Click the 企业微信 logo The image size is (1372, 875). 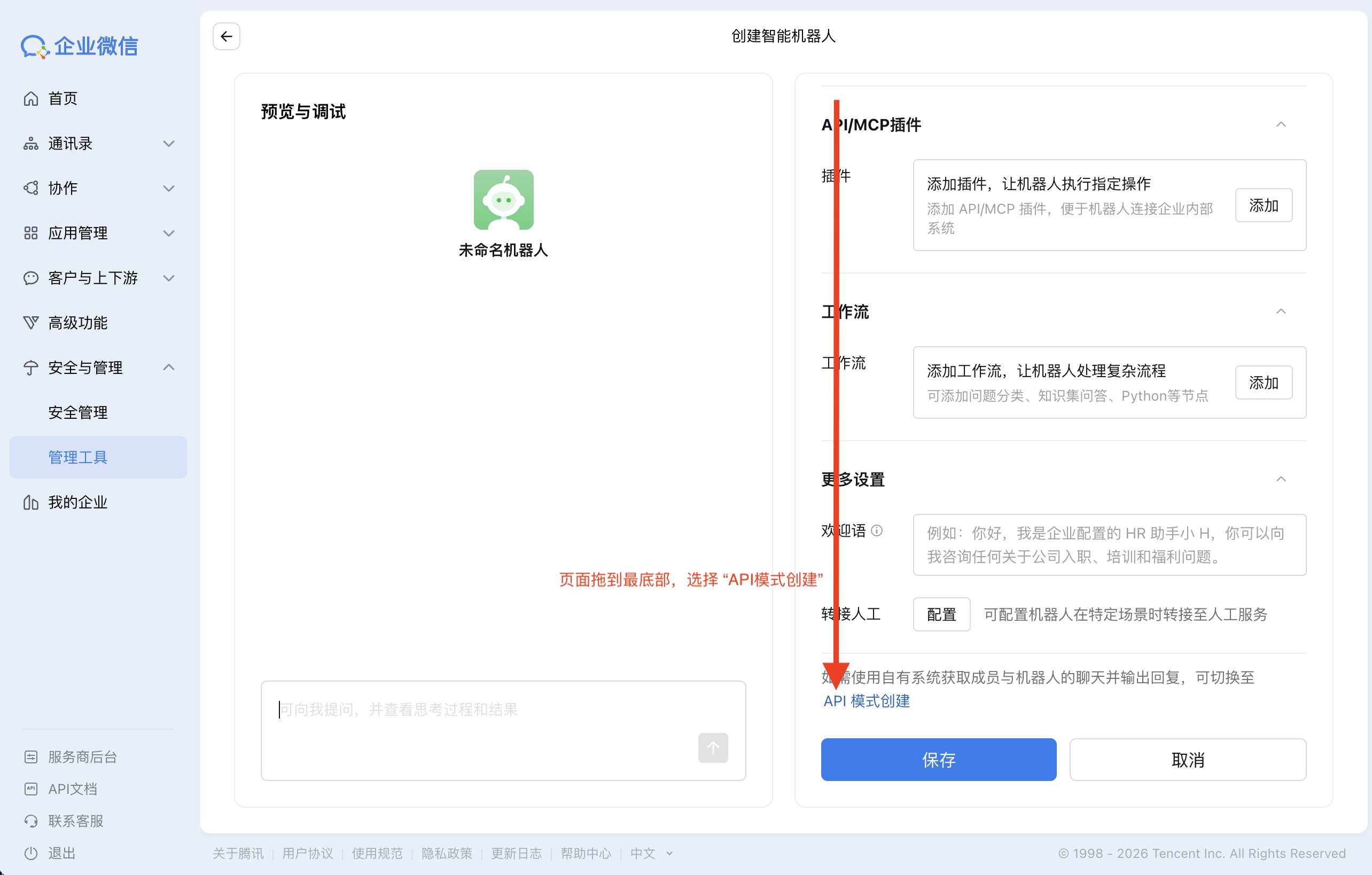pyautogui.click(x=80, y=46)
